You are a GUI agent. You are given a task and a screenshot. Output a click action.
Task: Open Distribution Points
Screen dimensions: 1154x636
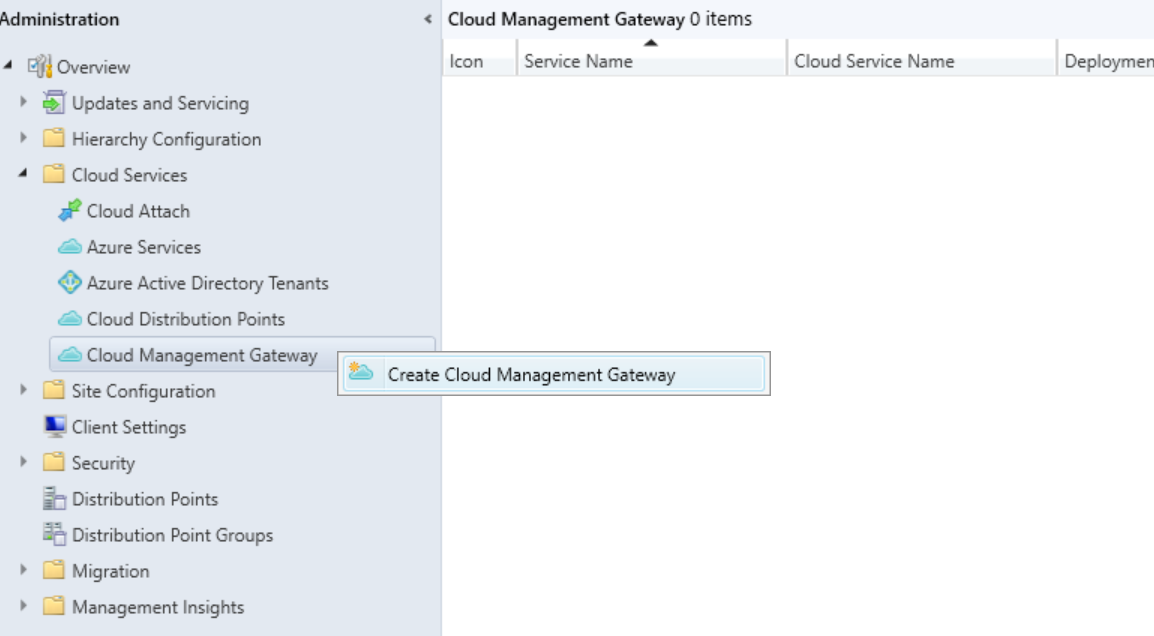tap(145, 500)
